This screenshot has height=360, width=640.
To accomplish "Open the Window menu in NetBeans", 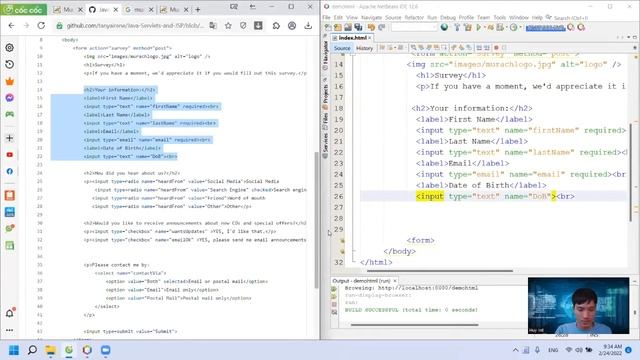I will [519, 18].
